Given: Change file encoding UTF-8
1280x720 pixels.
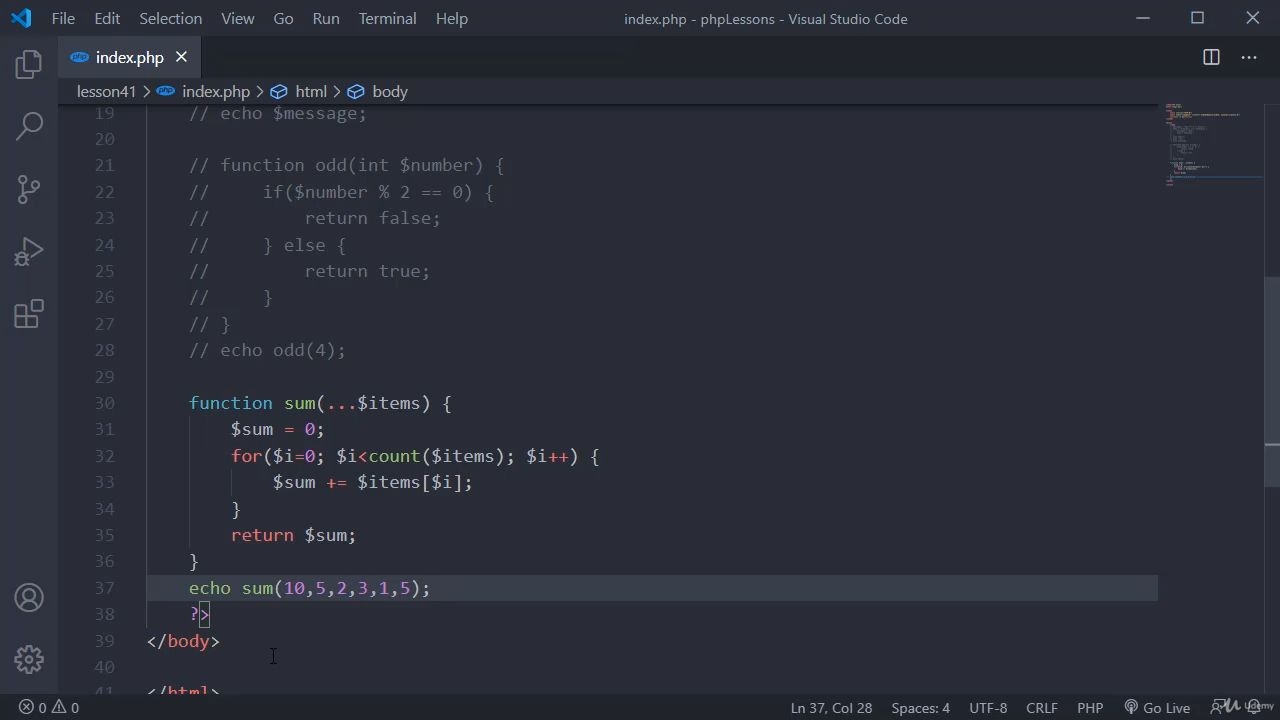Looking at the screenshot, I should pos(988,707).
